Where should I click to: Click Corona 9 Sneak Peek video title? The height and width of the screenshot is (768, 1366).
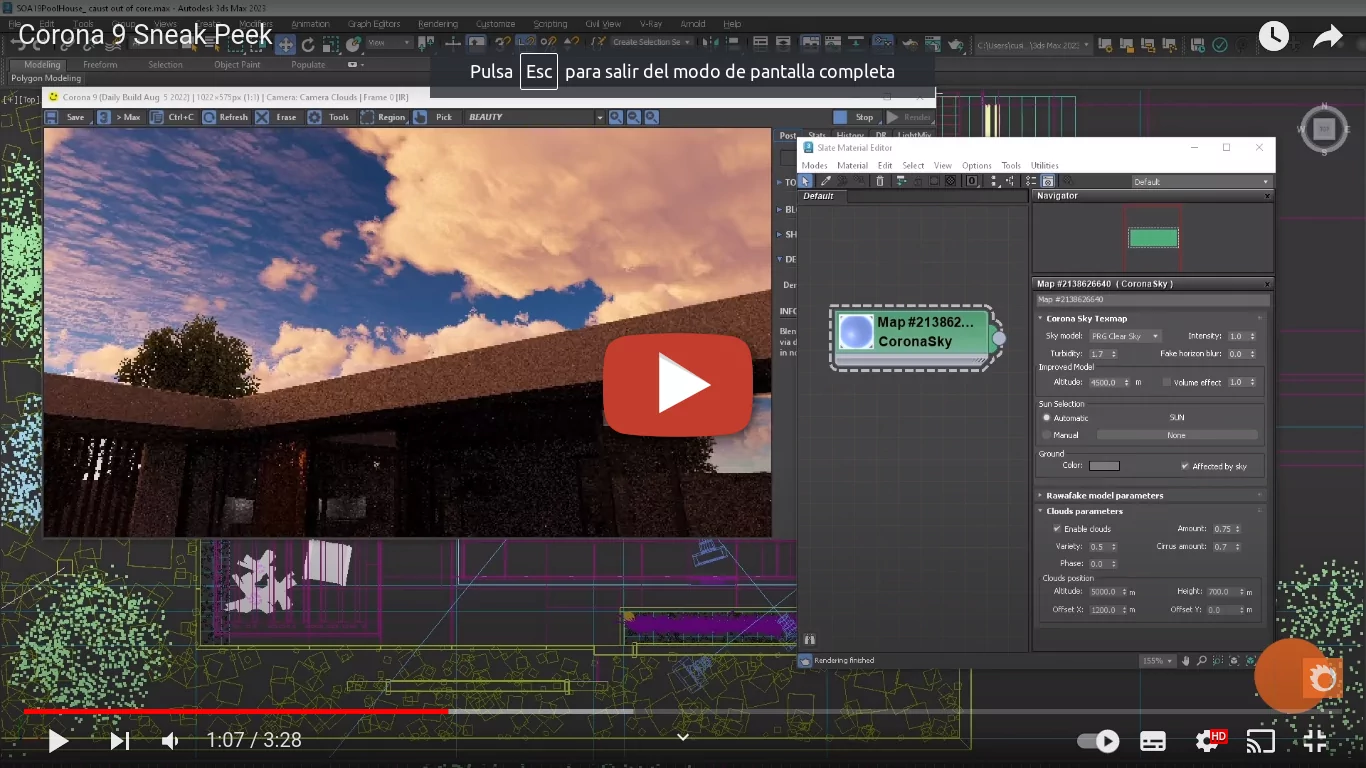(145, 36)
